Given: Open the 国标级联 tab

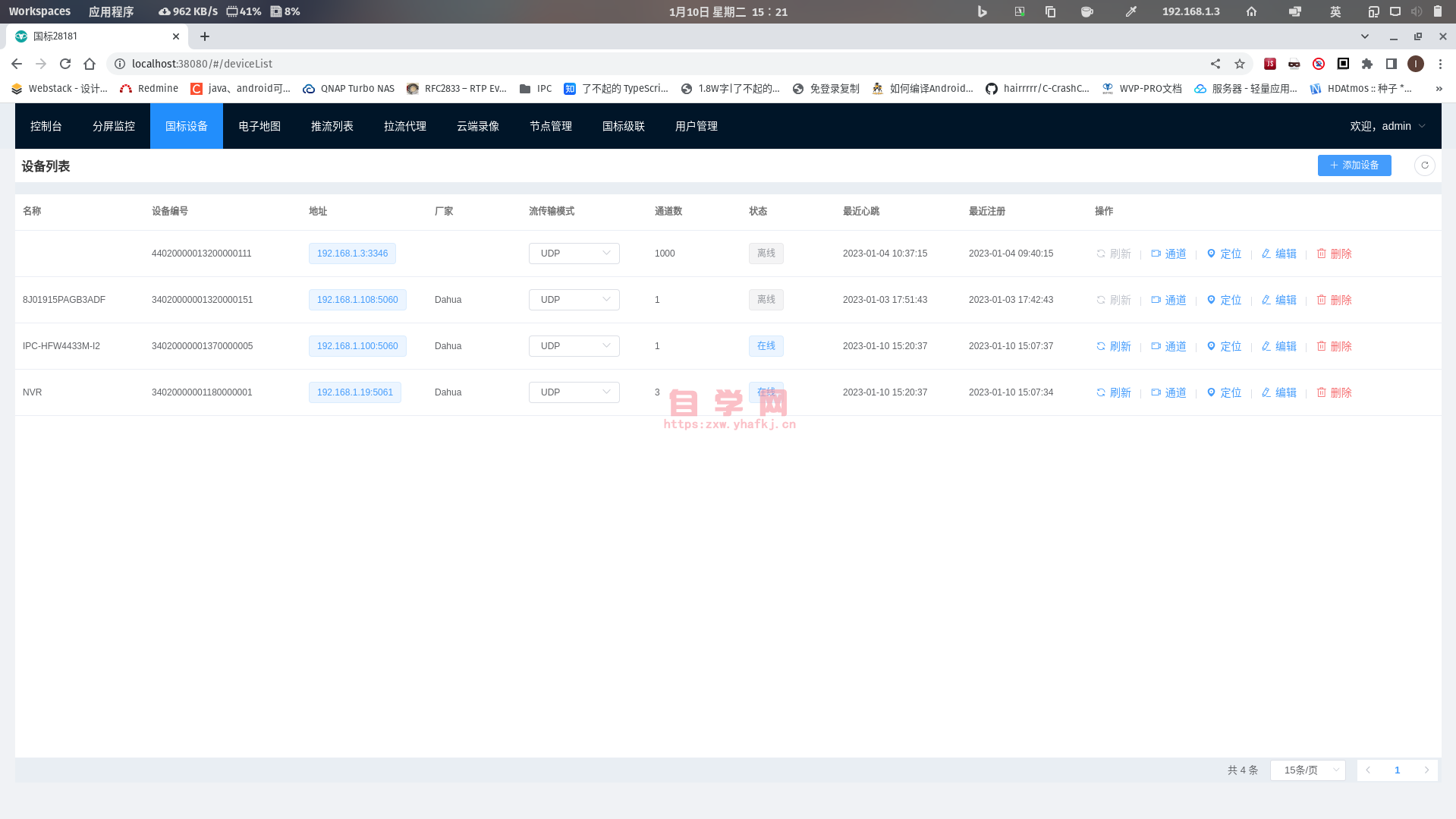Looking at the screenshot, I should click(x=624, y=126).
